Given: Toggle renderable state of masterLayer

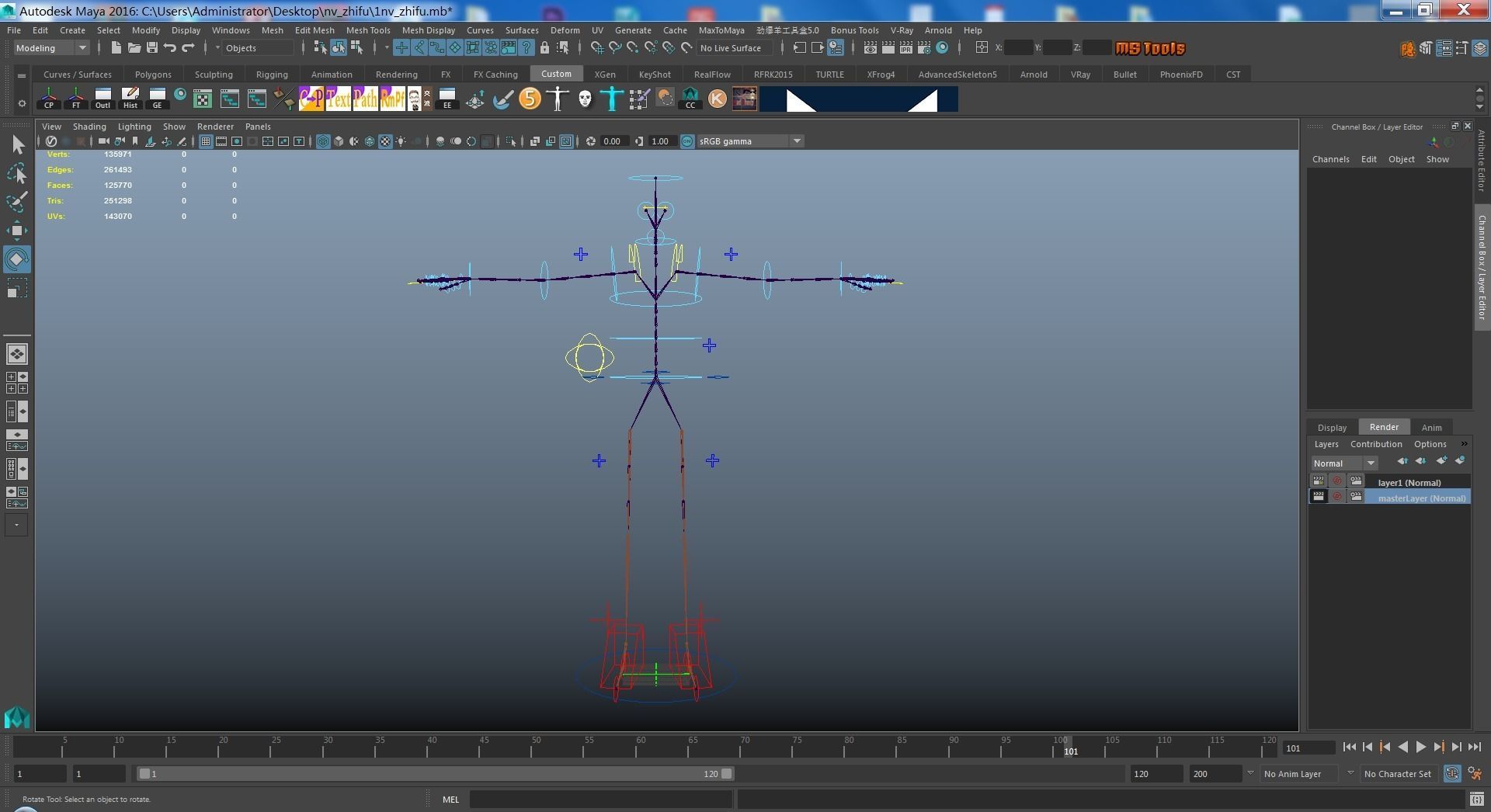Looking at the screenshot, I should pyautogui.click(x=1319, y=497).
